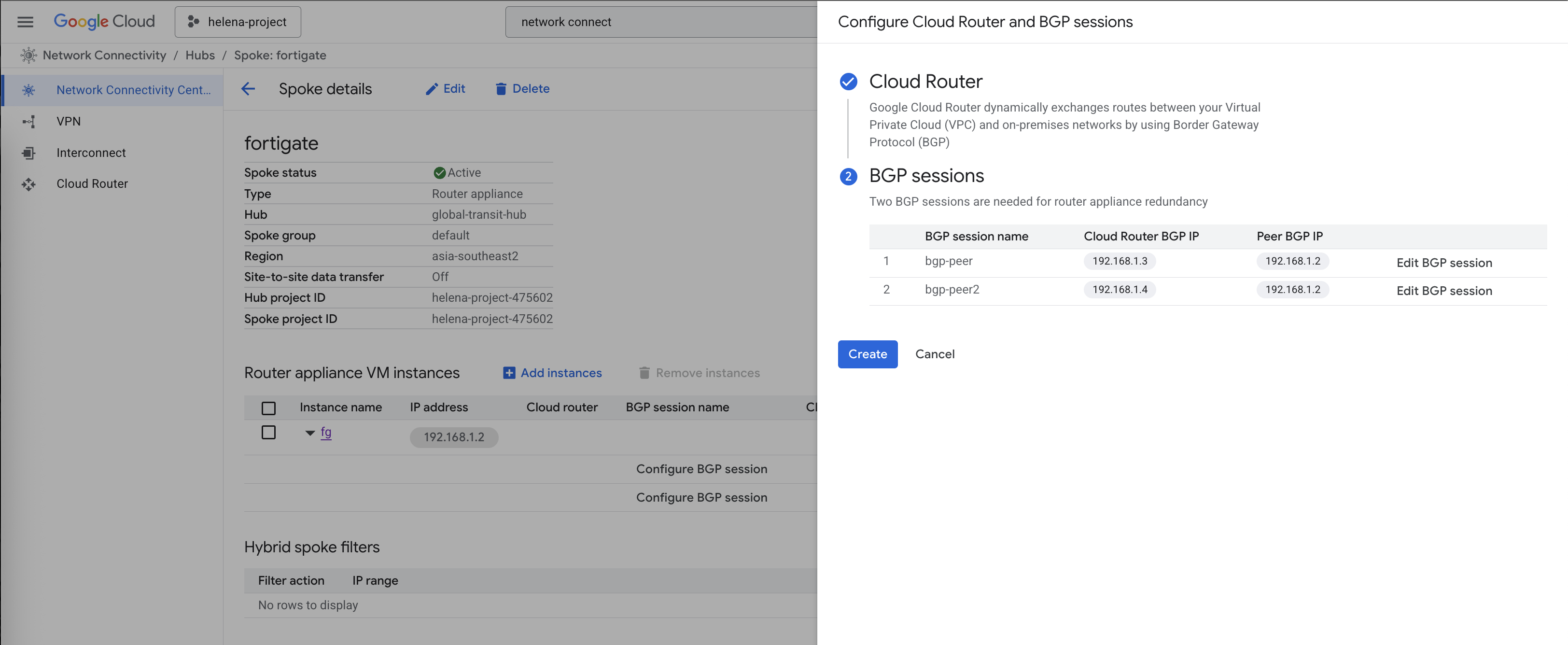Select all instances header checkbox
Screen dimensions: 1568x645
(268, 407)
